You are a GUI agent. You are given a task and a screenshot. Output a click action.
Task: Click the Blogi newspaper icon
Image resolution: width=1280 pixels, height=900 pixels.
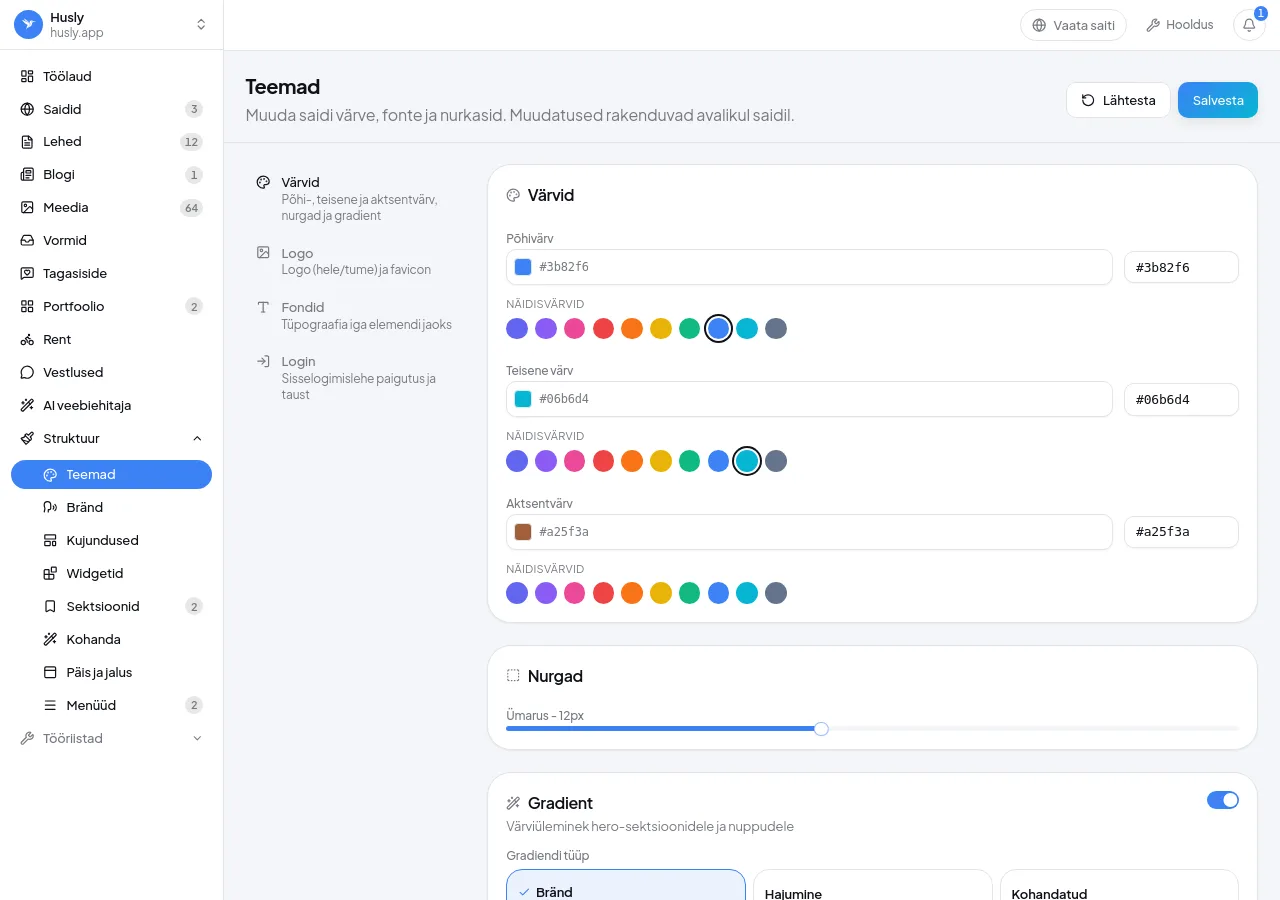[x=27, y=175]
